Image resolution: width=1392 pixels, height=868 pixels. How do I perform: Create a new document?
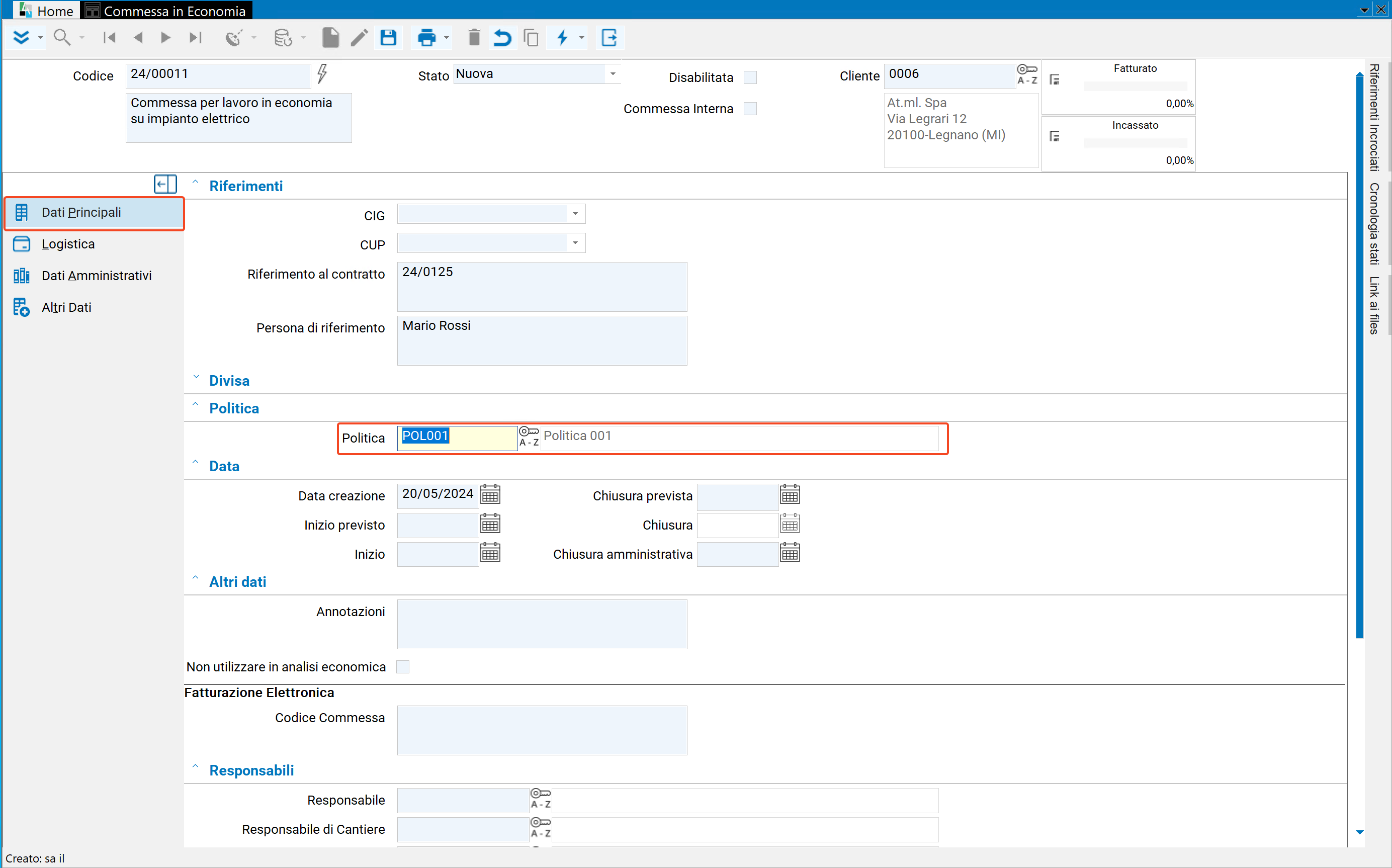[330, 38]
